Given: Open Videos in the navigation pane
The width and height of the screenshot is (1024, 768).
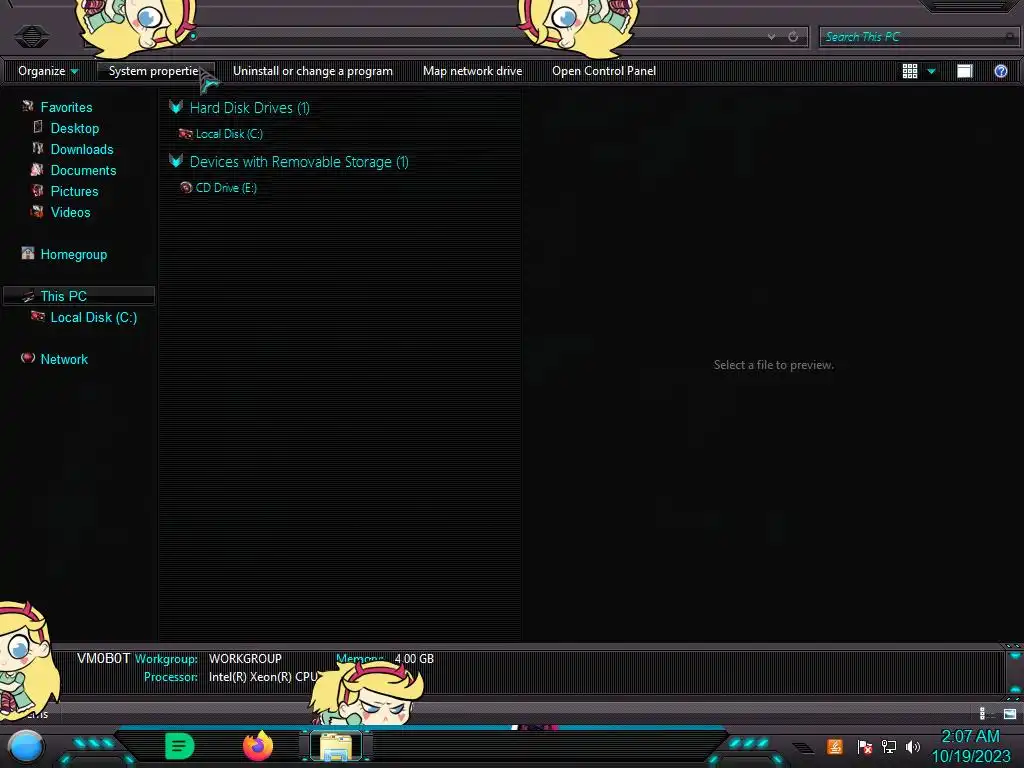Looking at the screenshot, I should [70, 212].
